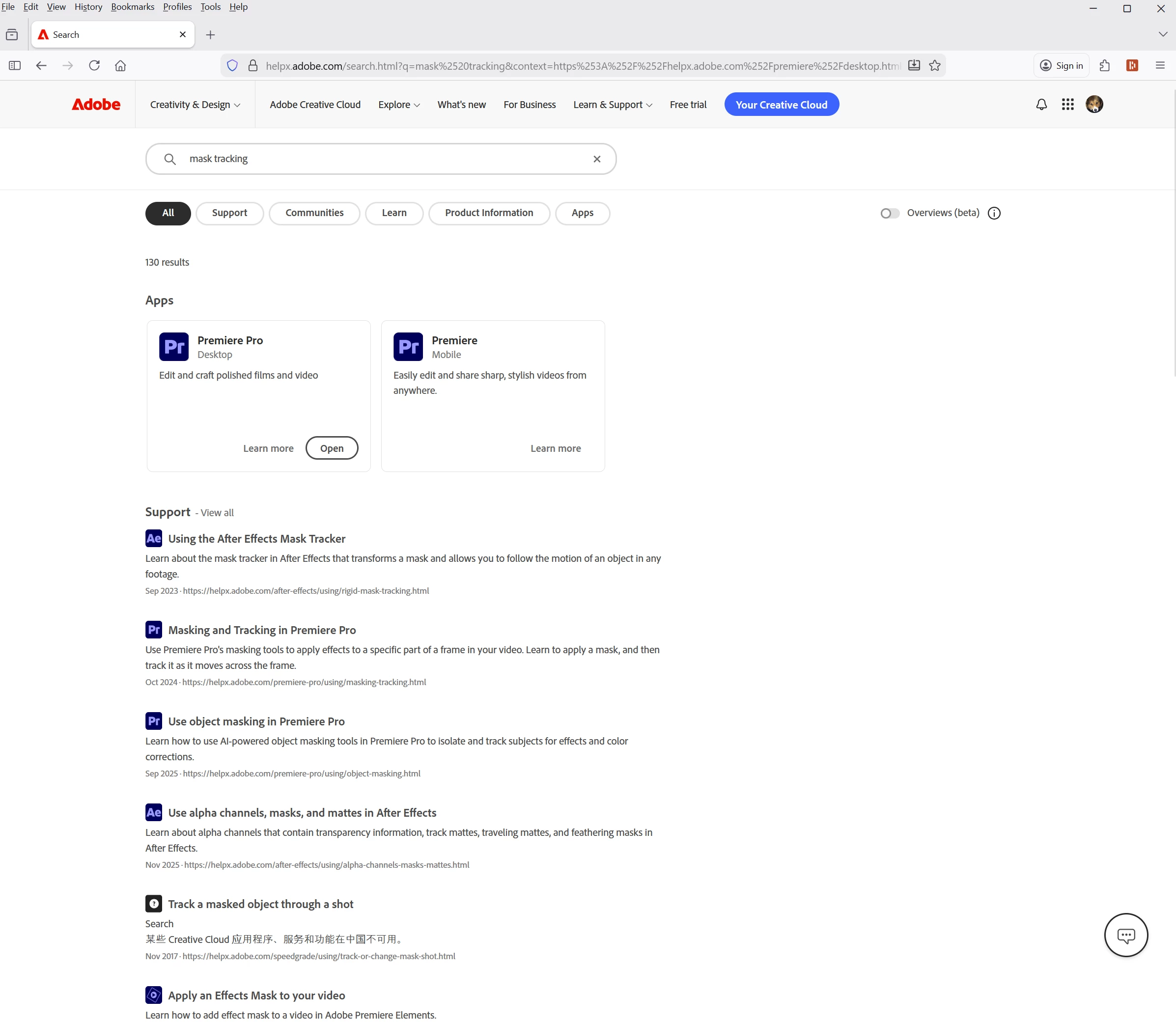Expand the Creativity & Design dropdown

click(x=195, y=105)
